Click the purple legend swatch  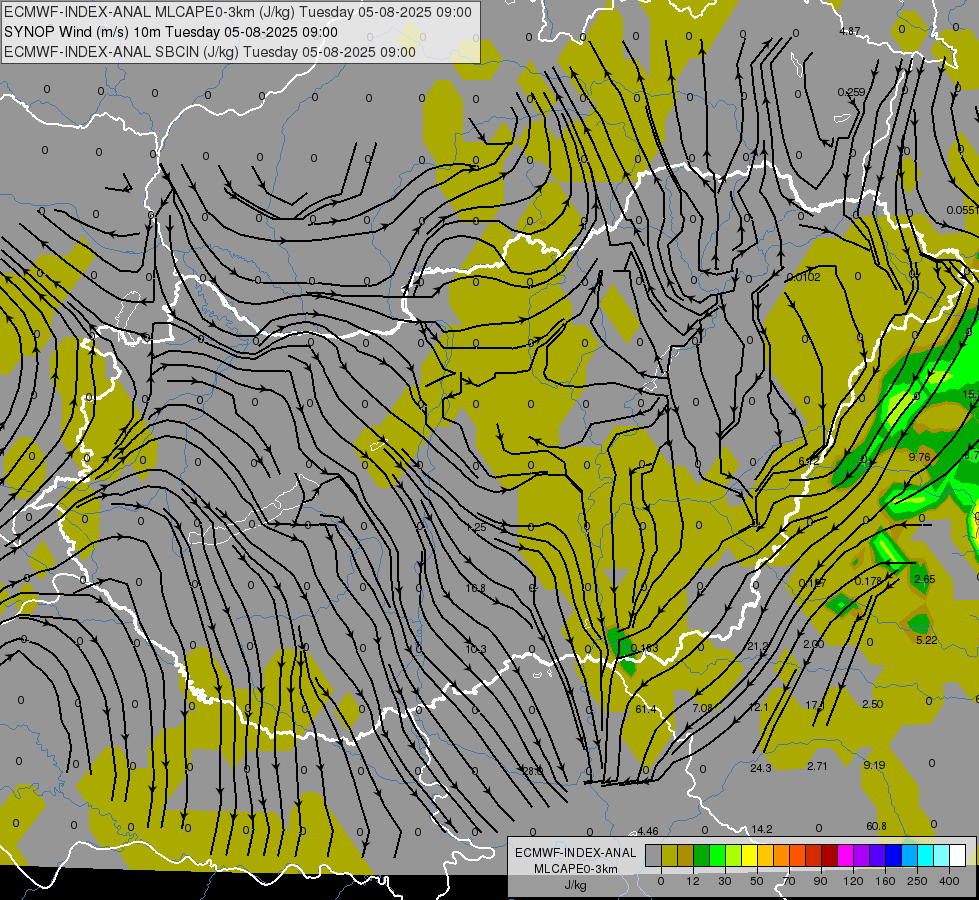coord(862,855)
